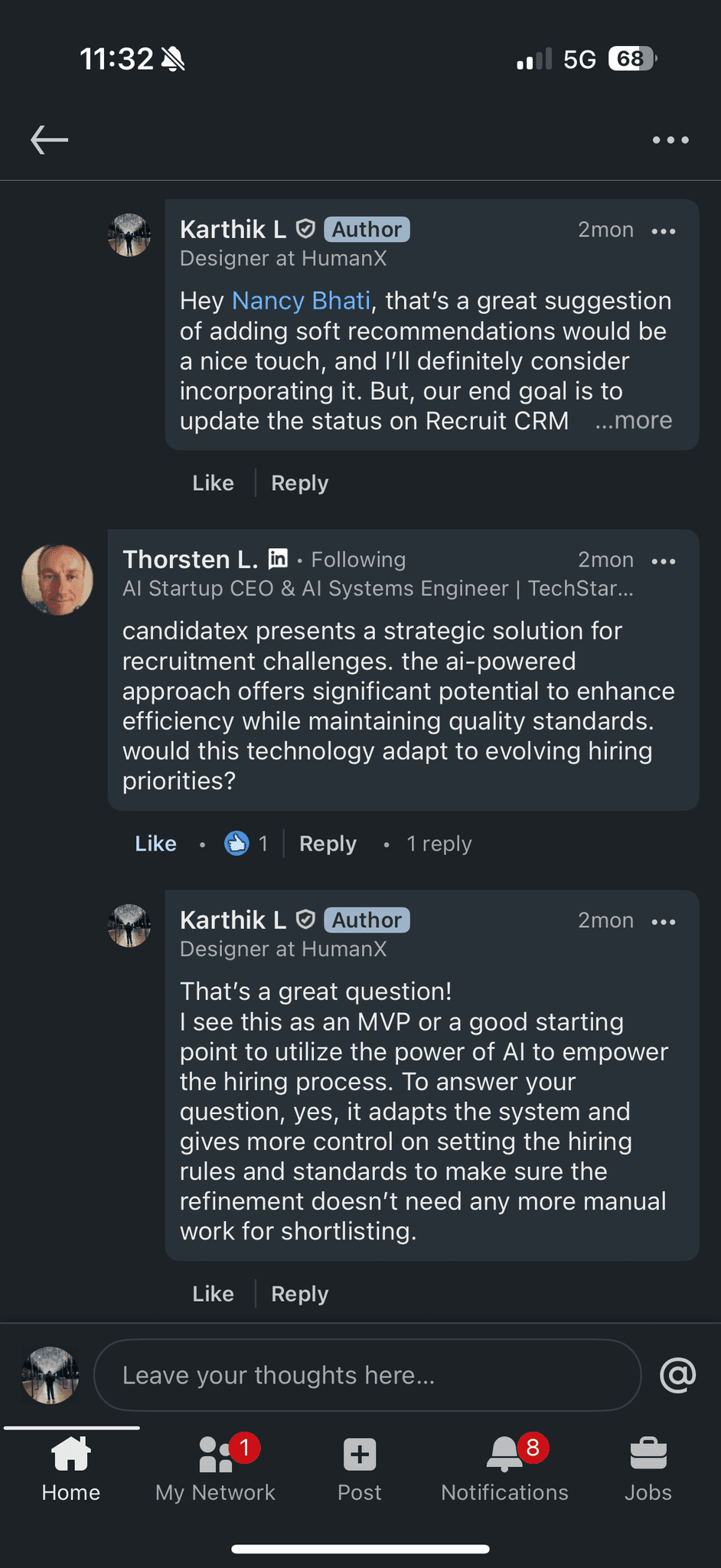The image size is (721, 1568).
Task: Reply to Thorsten L.'s comment
Action: (x=328, y=844)
